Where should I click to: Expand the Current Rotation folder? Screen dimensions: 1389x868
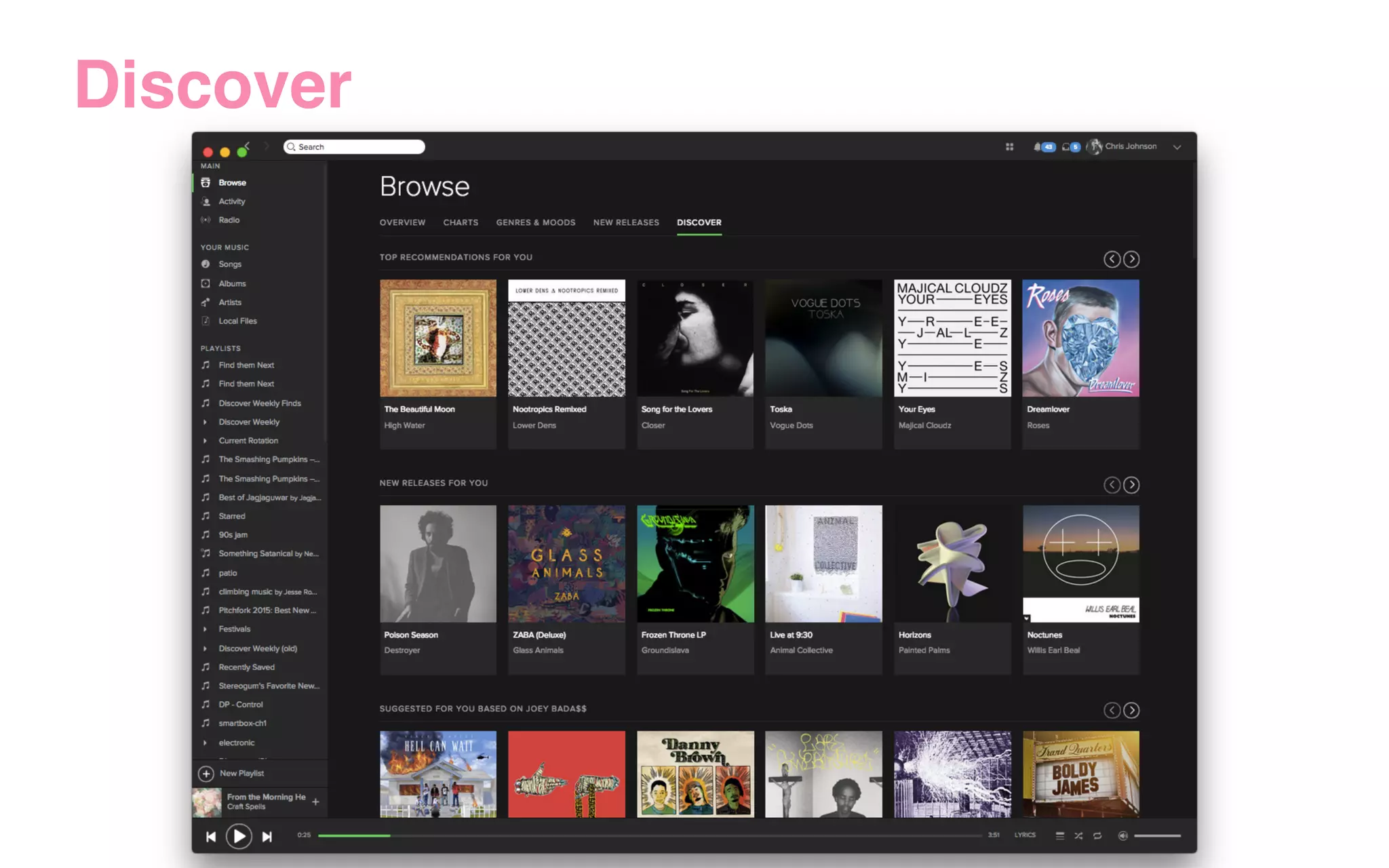205,441
